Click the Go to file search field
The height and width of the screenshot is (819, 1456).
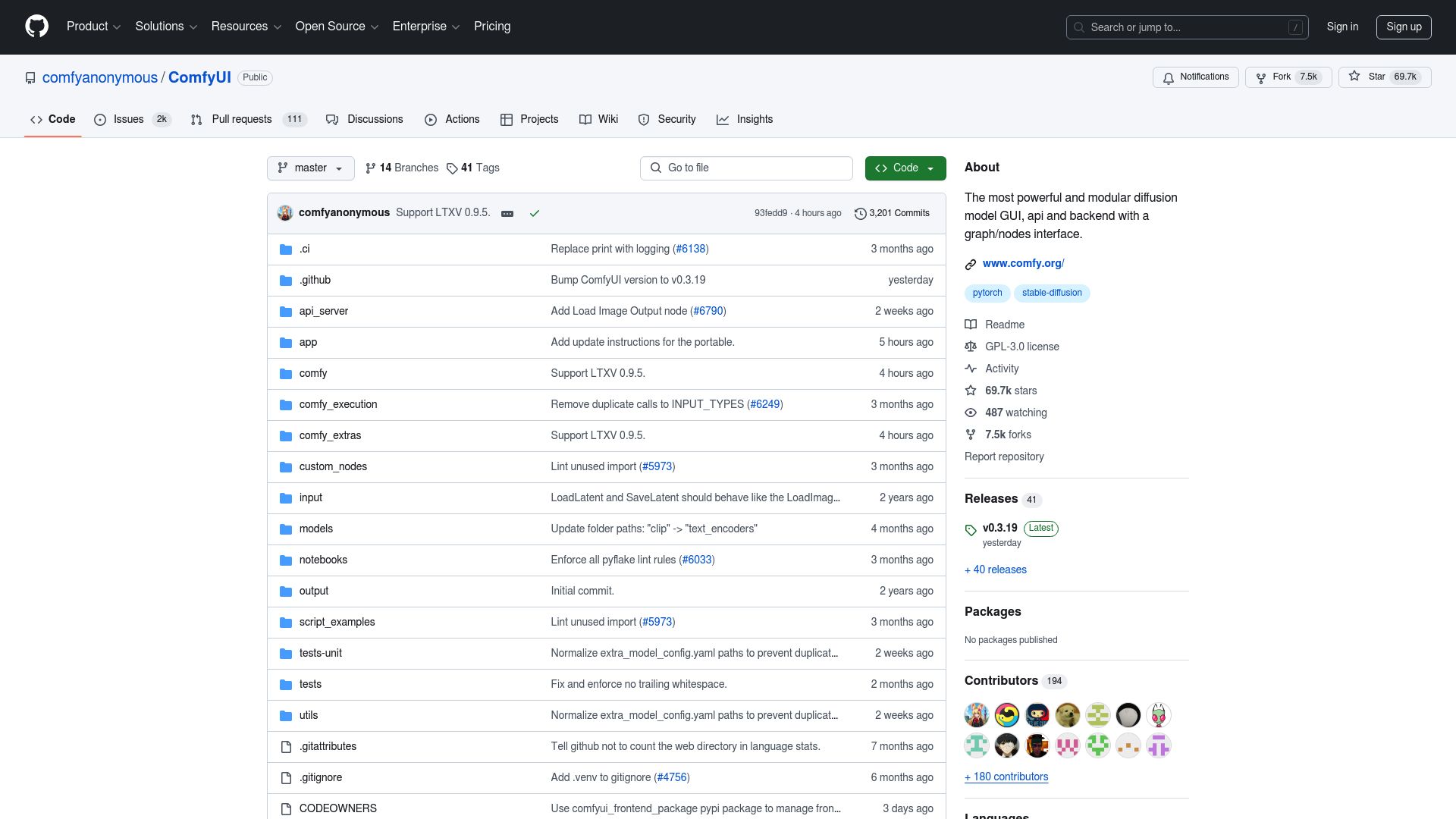(745, 168)
